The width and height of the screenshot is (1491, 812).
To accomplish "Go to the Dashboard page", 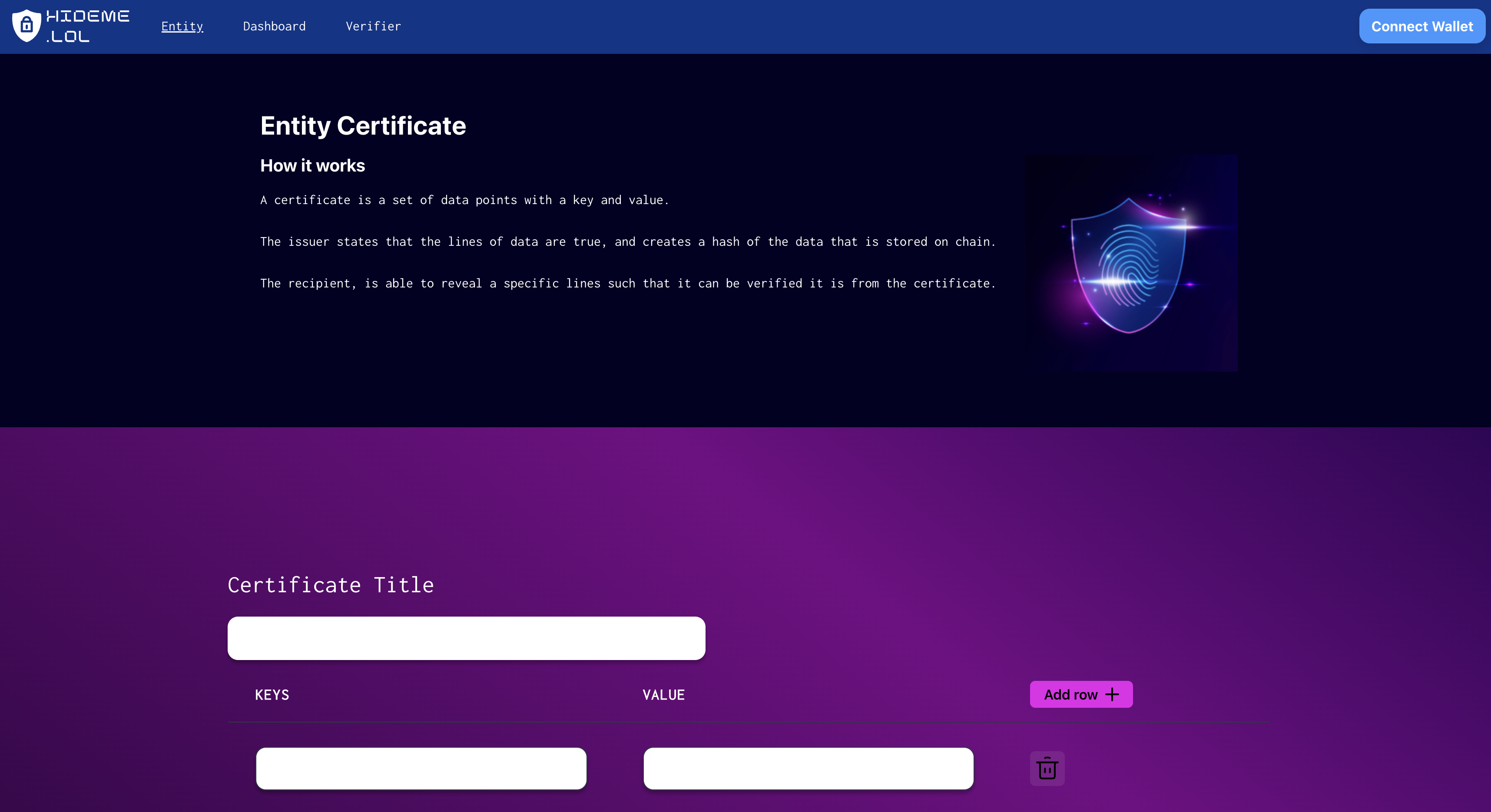I will click(274, 26).
